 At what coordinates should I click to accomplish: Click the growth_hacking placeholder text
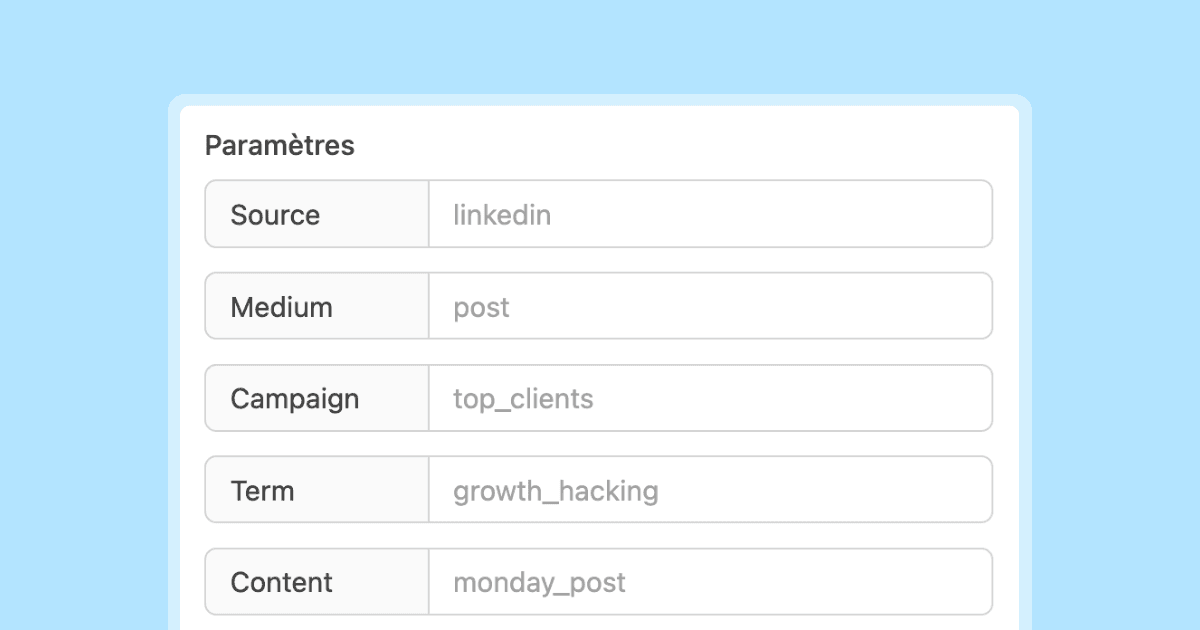click(x=556, y=491)
